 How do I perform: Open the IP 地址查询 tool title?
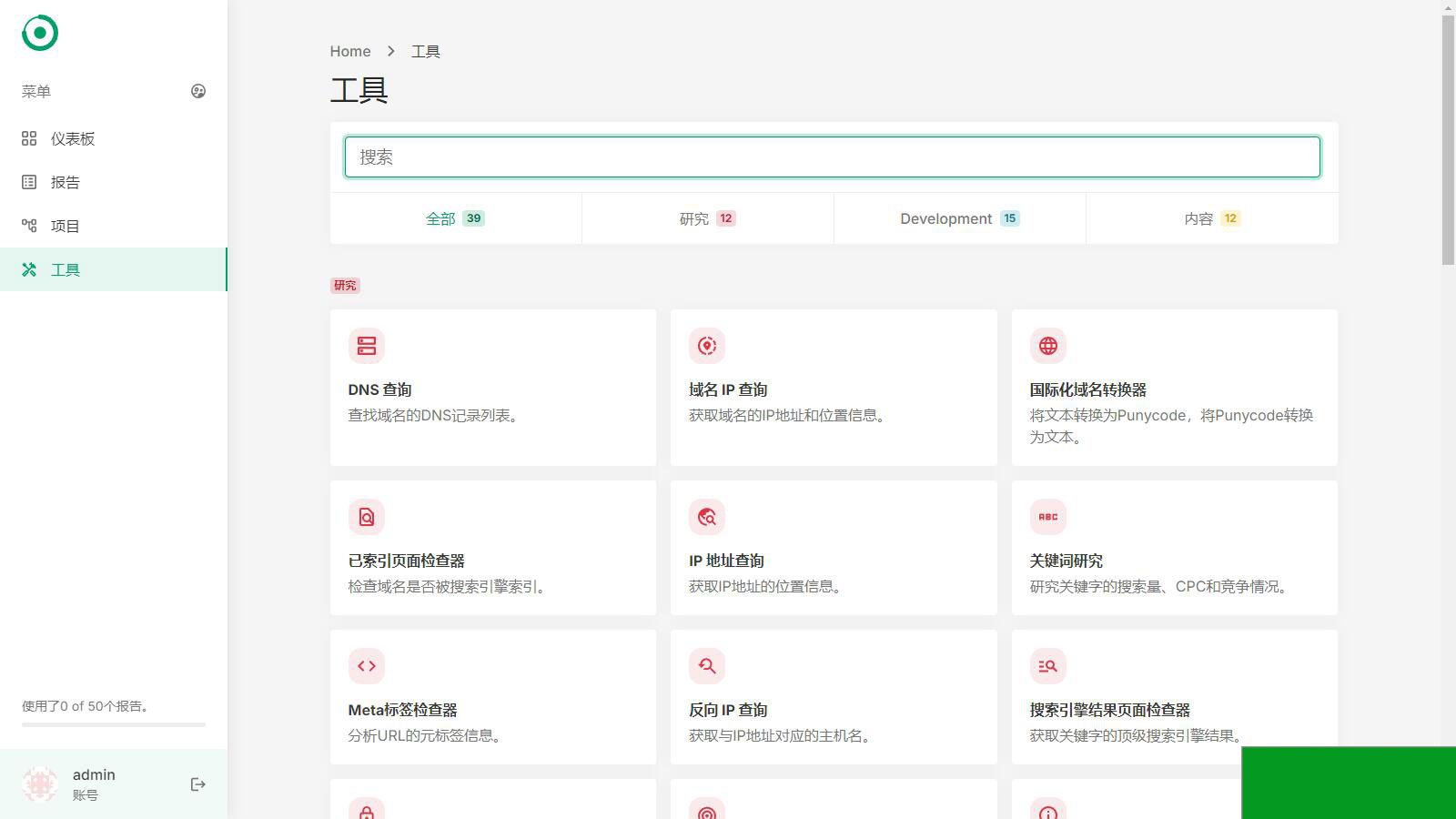click(x=726, y=561)
